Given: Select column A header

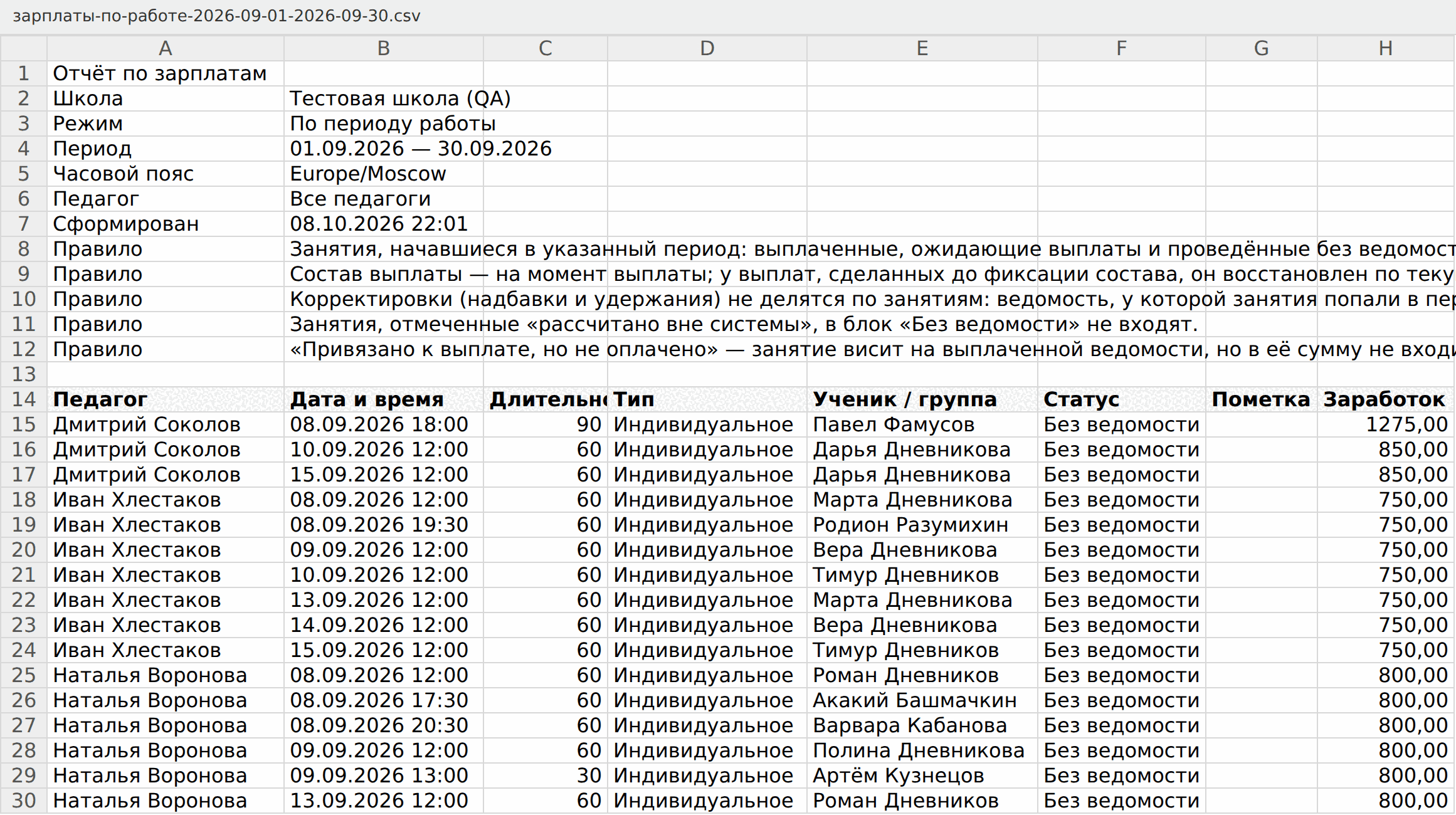Looking at the screenshot, I should 166,48.
